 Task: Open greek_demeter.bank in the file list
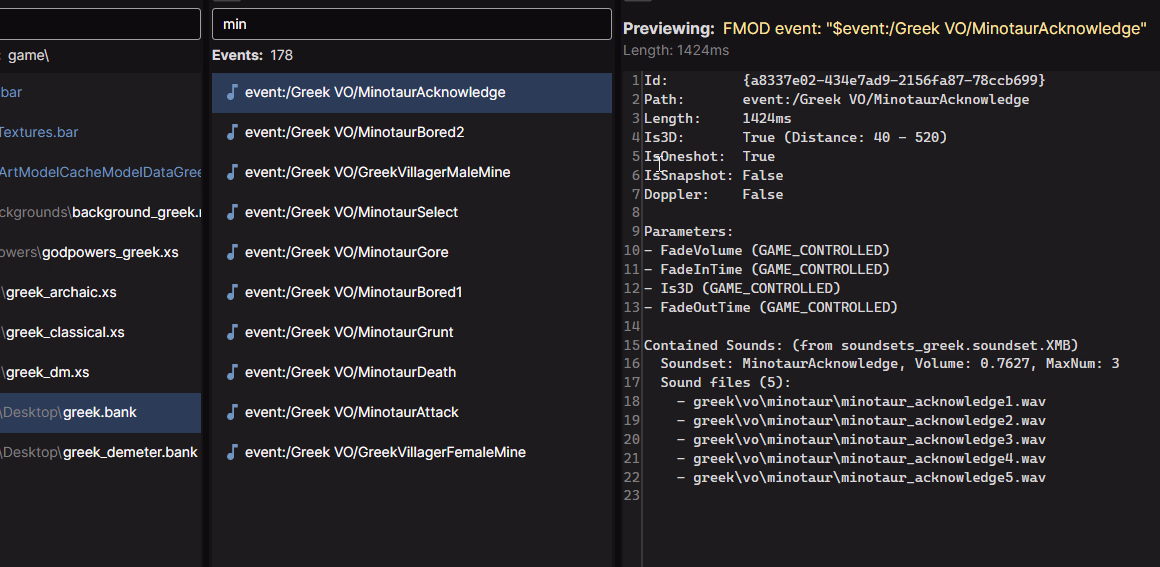129,452
